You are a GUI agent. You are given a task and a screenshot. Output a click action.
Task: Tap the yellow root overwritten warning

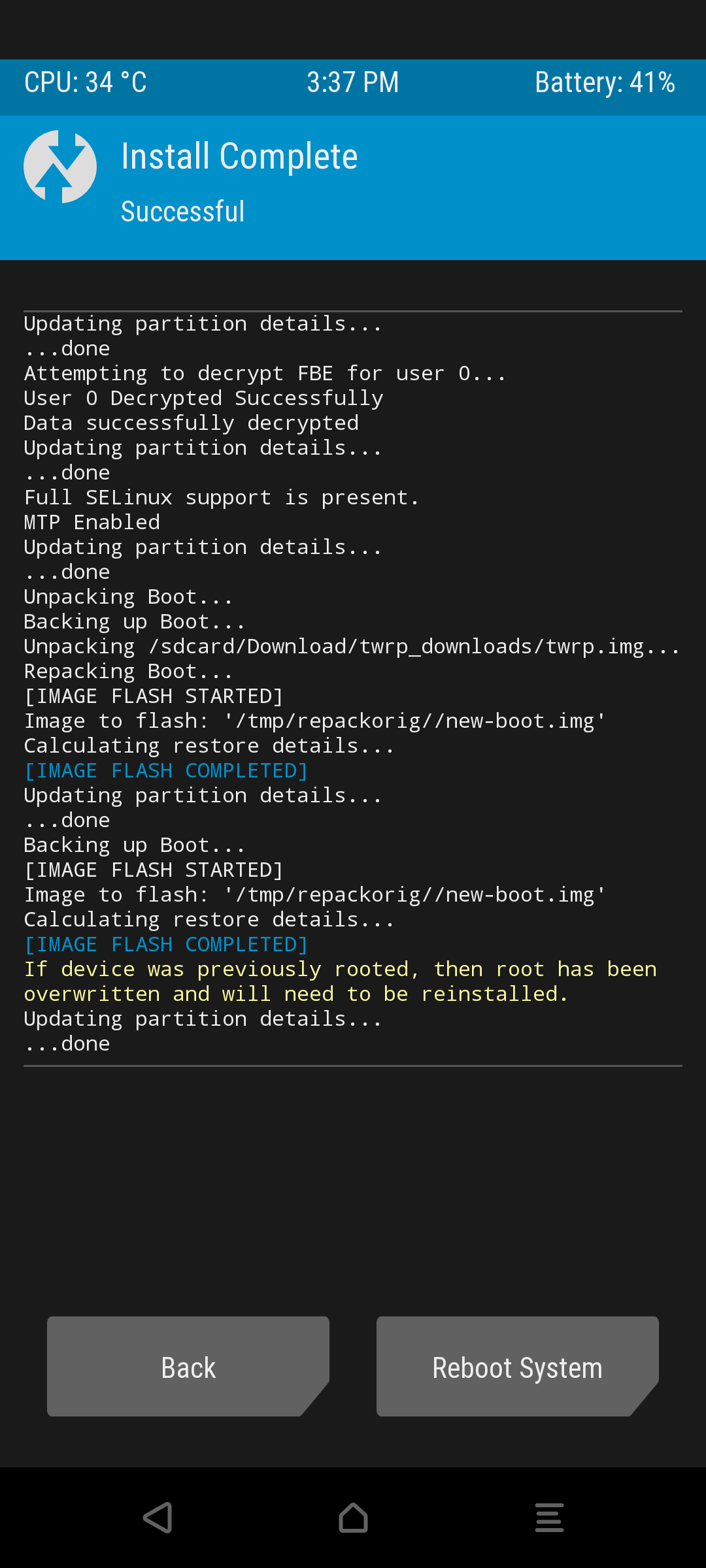[341, 981]
